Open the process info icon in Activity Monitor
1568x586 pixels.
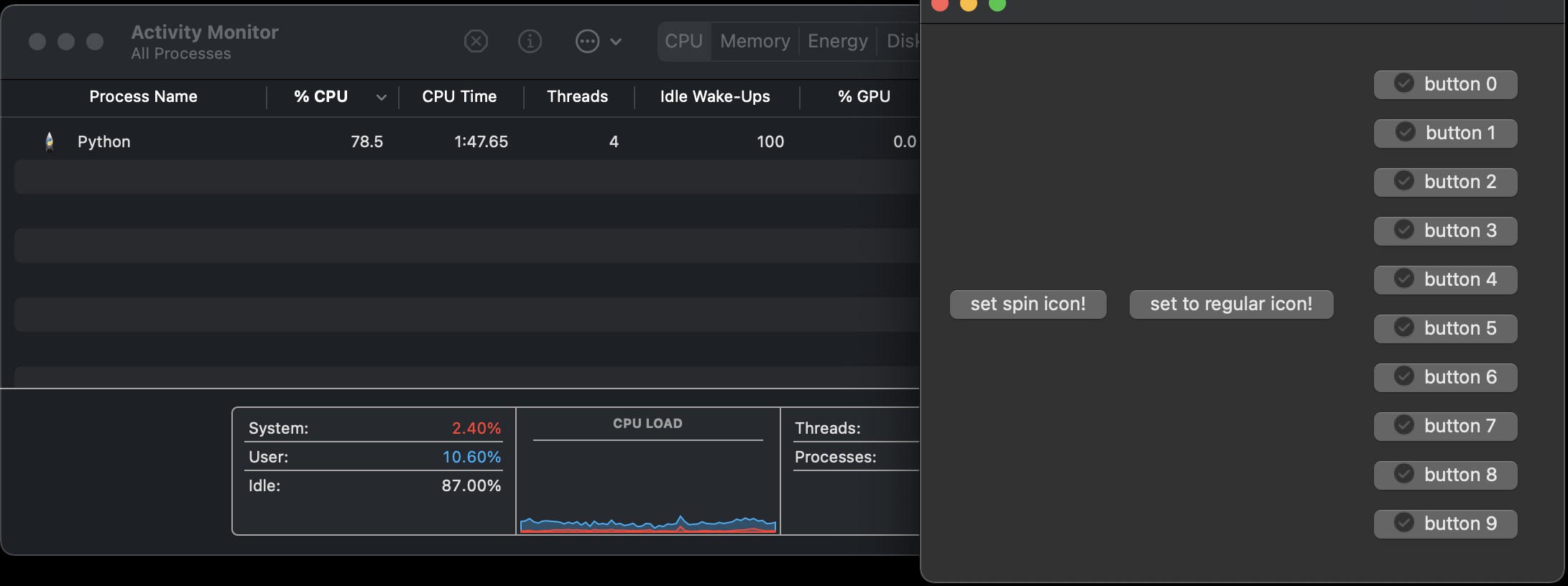(x=530, y=41)
